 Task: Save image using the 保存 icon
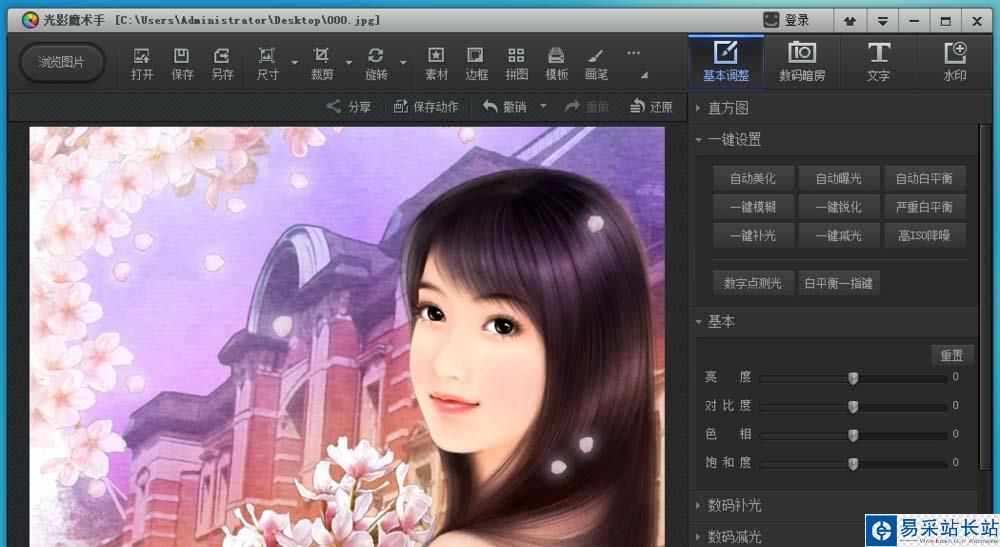click(x=182, y=64)
